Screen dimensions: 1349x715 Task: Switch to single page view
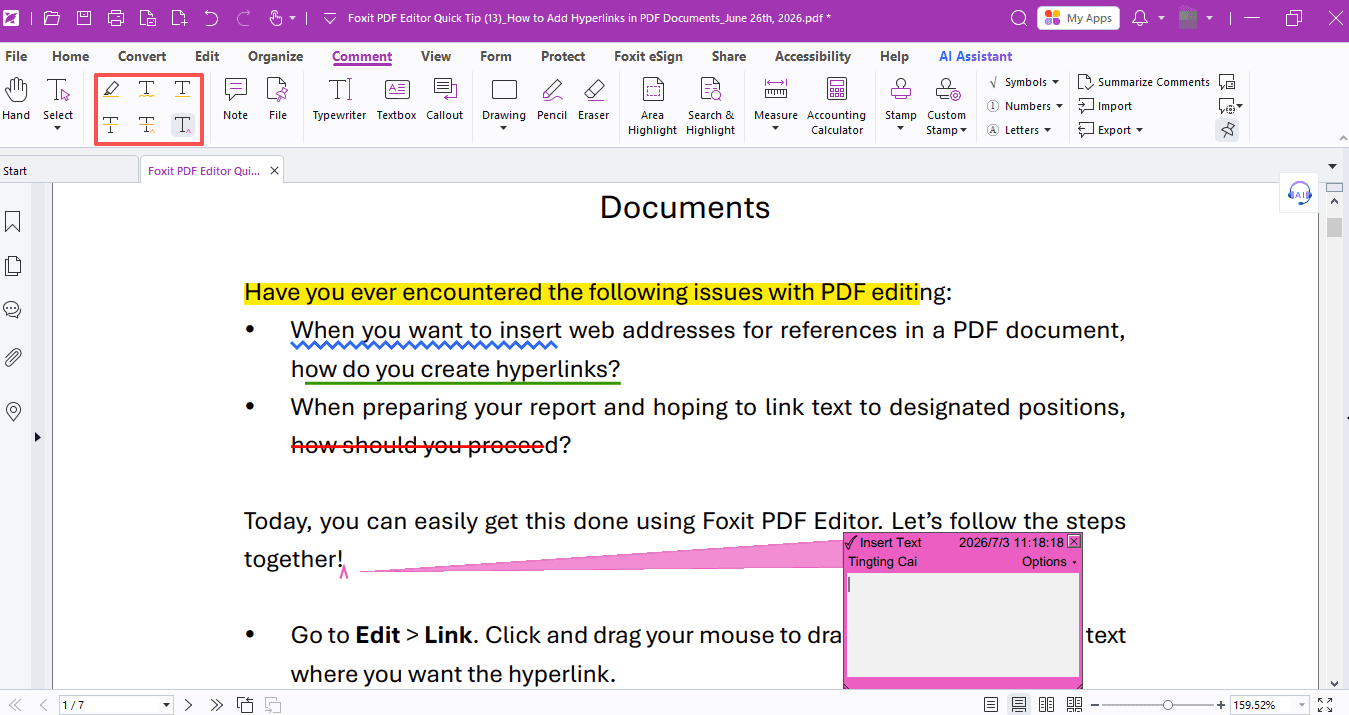coord(991,705)
